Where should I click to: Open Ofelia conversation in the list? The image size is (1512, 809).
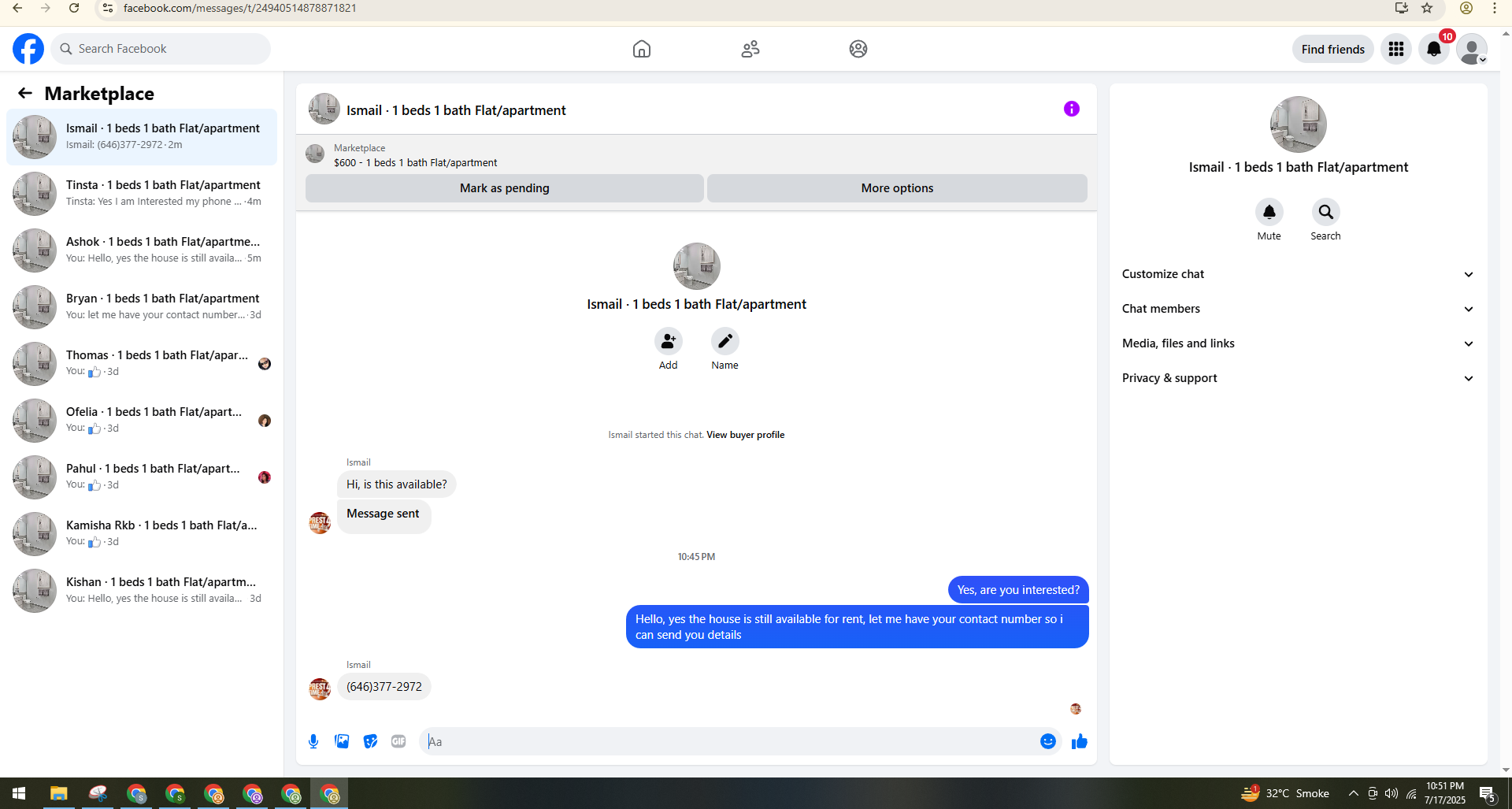pos(142,421)
